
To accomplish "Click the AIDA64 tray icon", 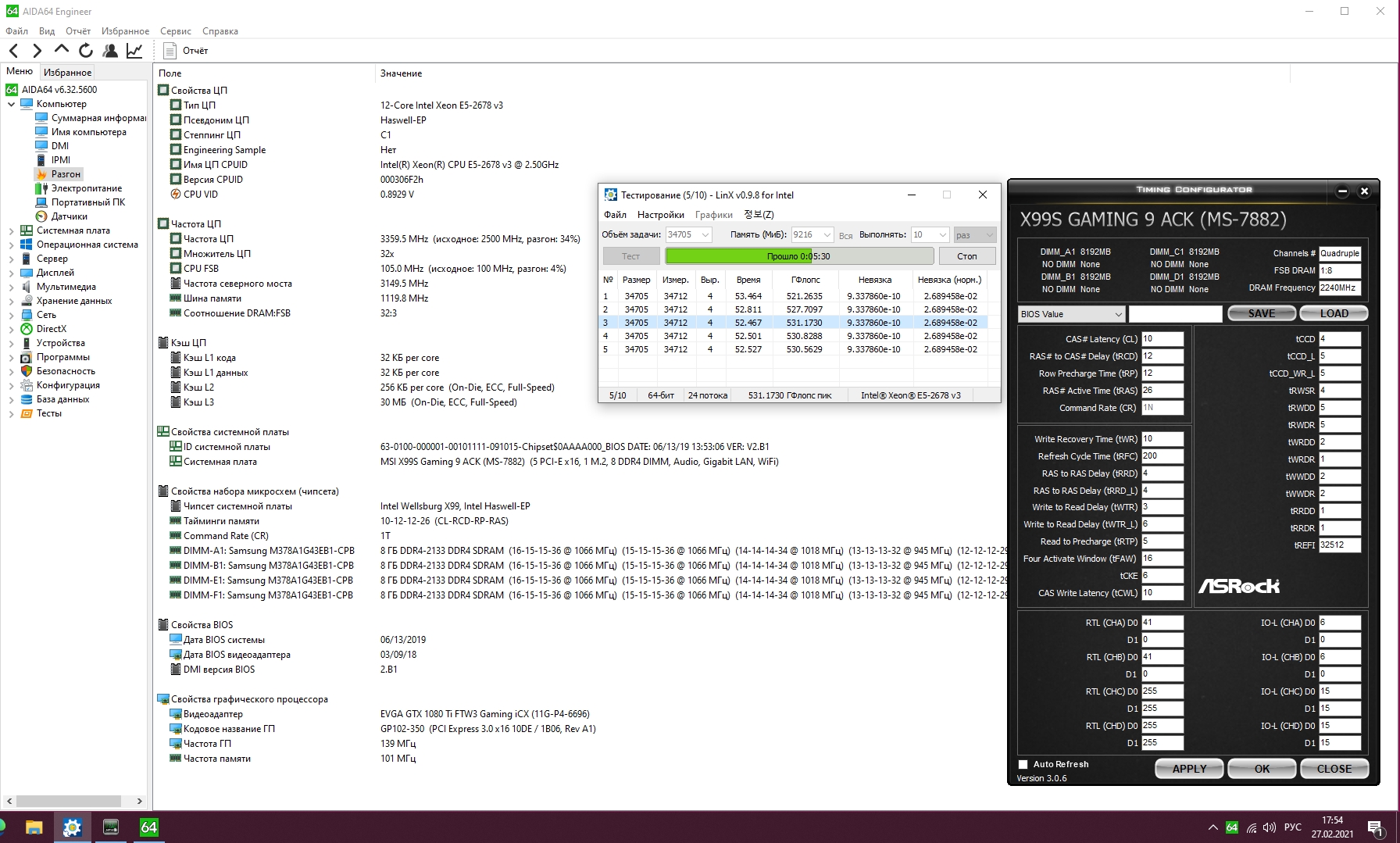I will pos(1232,827).
